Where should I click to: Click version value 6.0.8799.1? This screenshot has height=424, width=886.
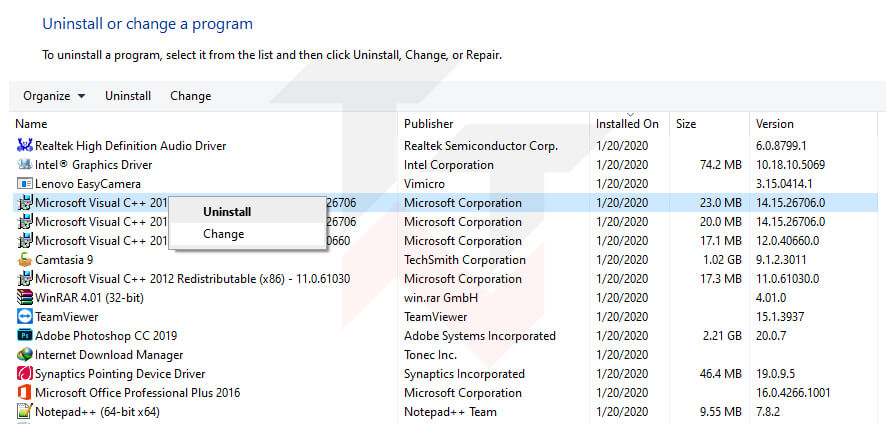(x=781, y=146)
